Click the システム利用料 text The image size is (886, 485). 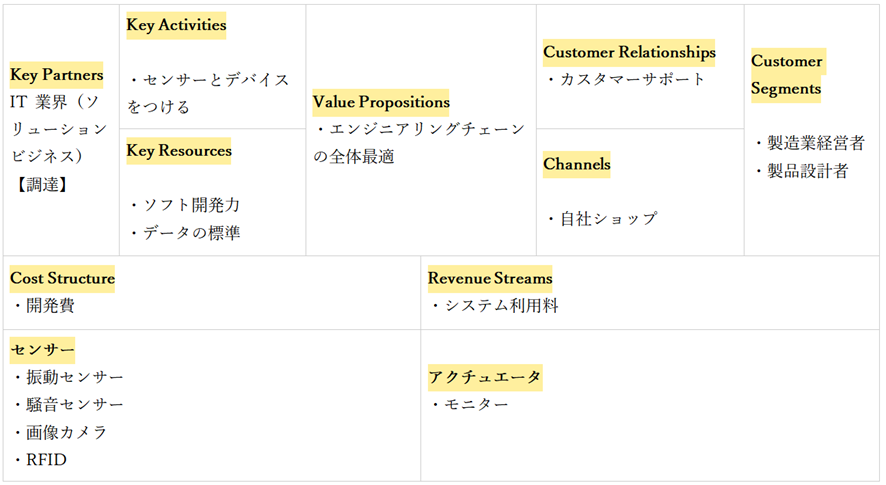[501, 306]
